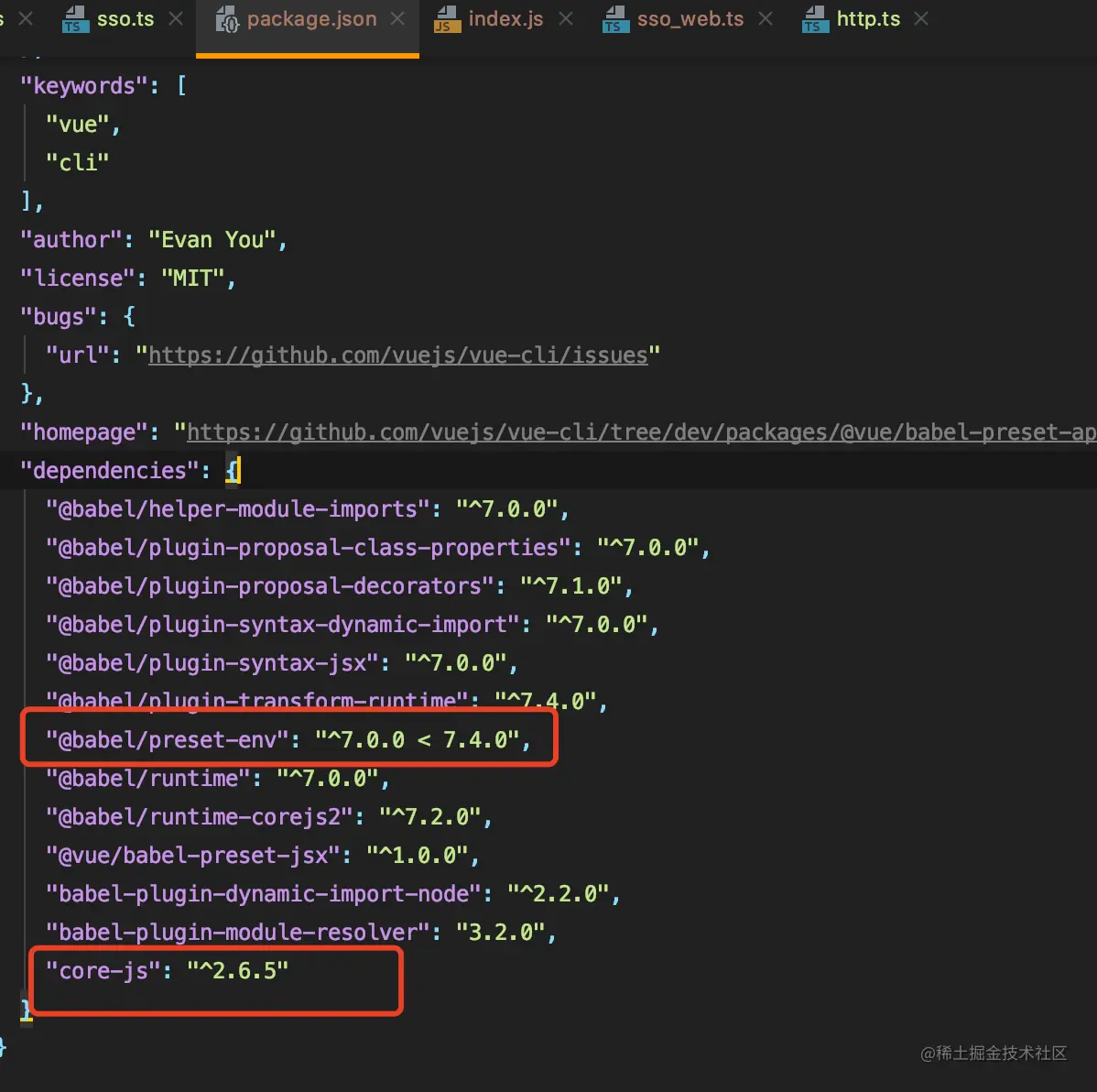Image resolution: width=1097 pixels, height=1092 pixels.
Task: Click the JSON file icon on package.json tab
Action: (227, 19)
